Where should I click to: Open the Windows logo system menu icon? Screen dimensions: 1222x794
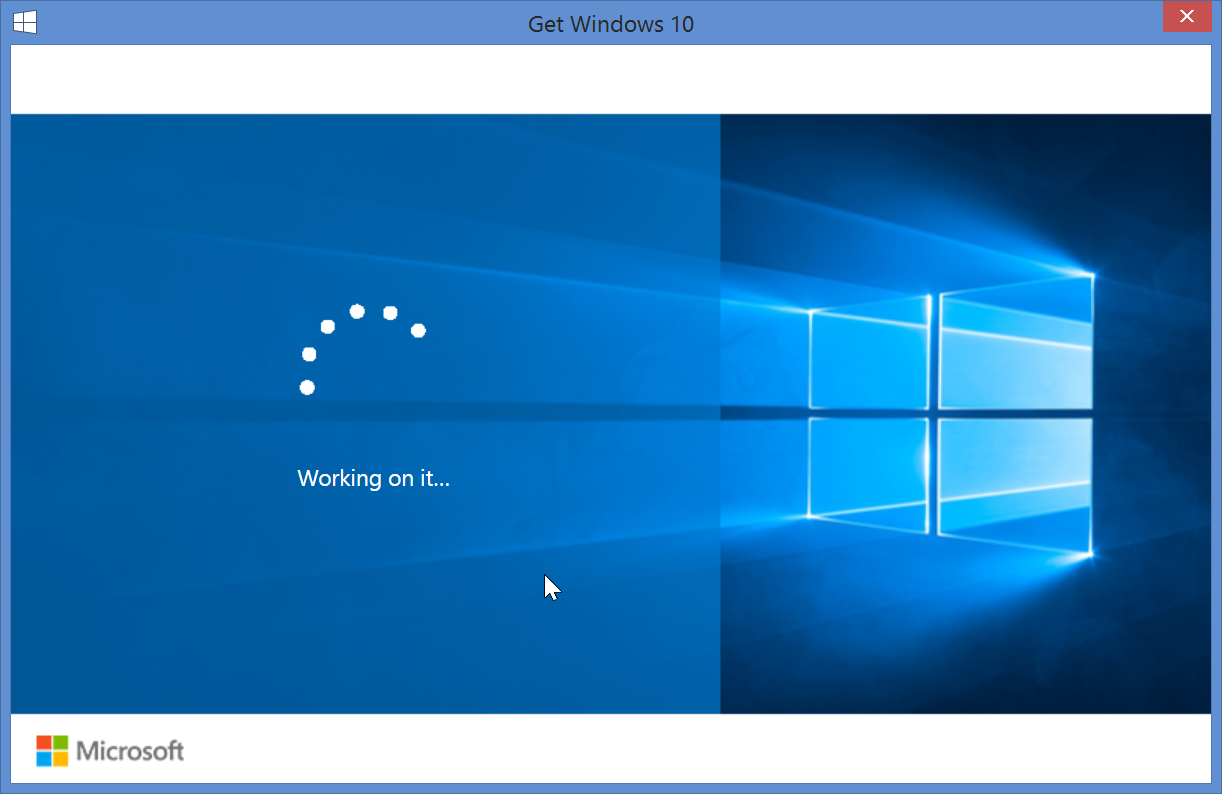coord(26,23)
